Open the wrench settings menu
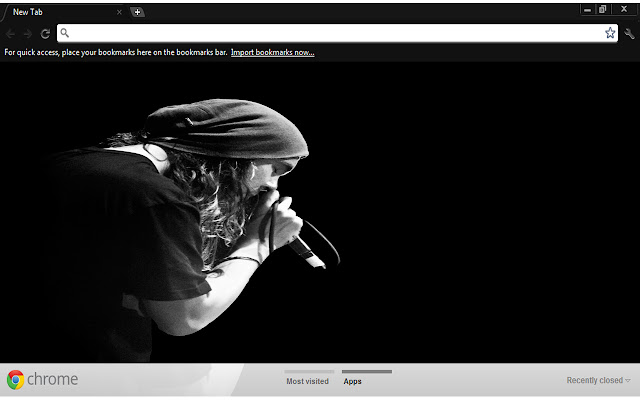Viewport: 640px width, 400px height. (629, 33)
